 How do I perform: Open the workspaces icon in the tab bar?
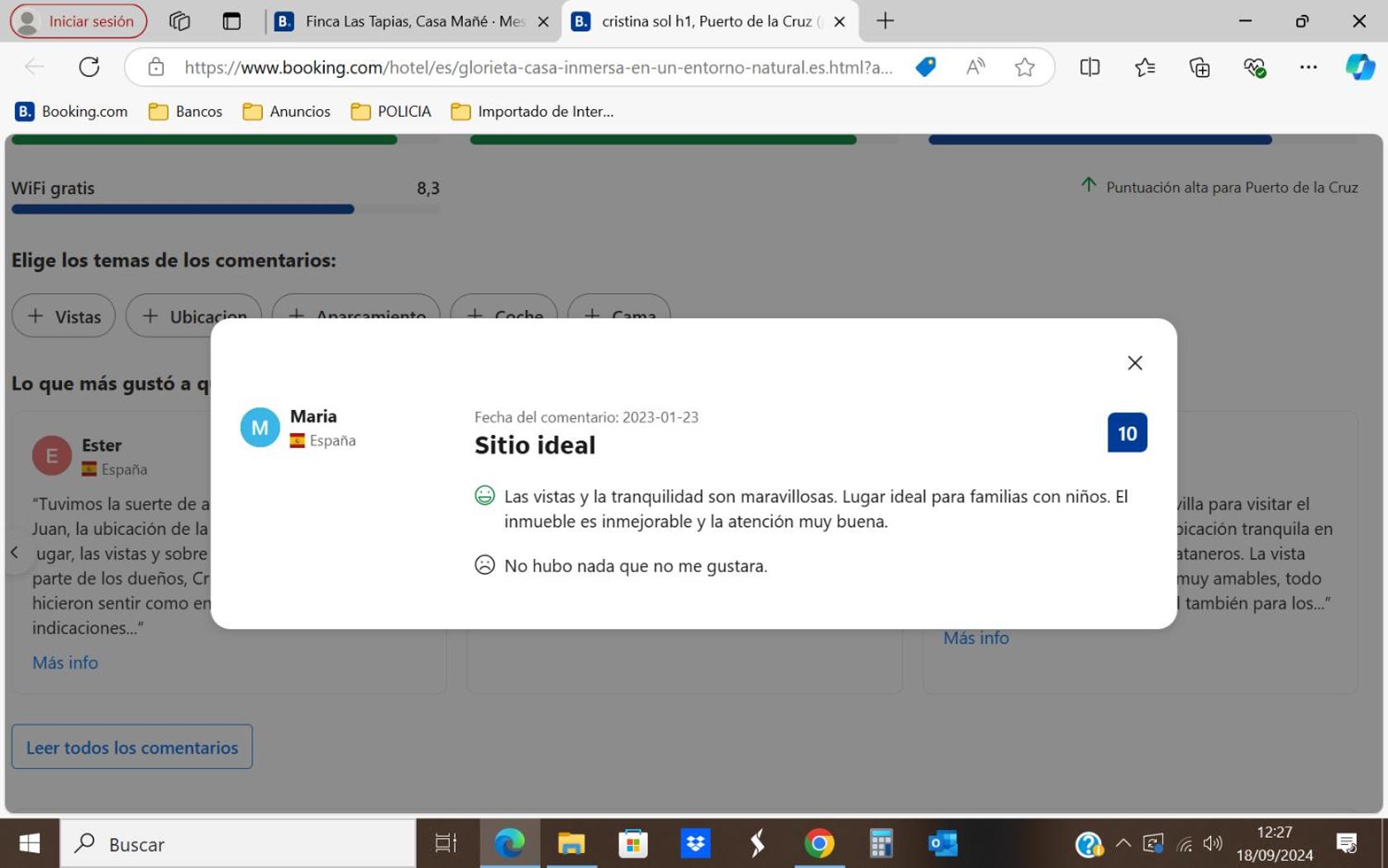click(179, 21)
